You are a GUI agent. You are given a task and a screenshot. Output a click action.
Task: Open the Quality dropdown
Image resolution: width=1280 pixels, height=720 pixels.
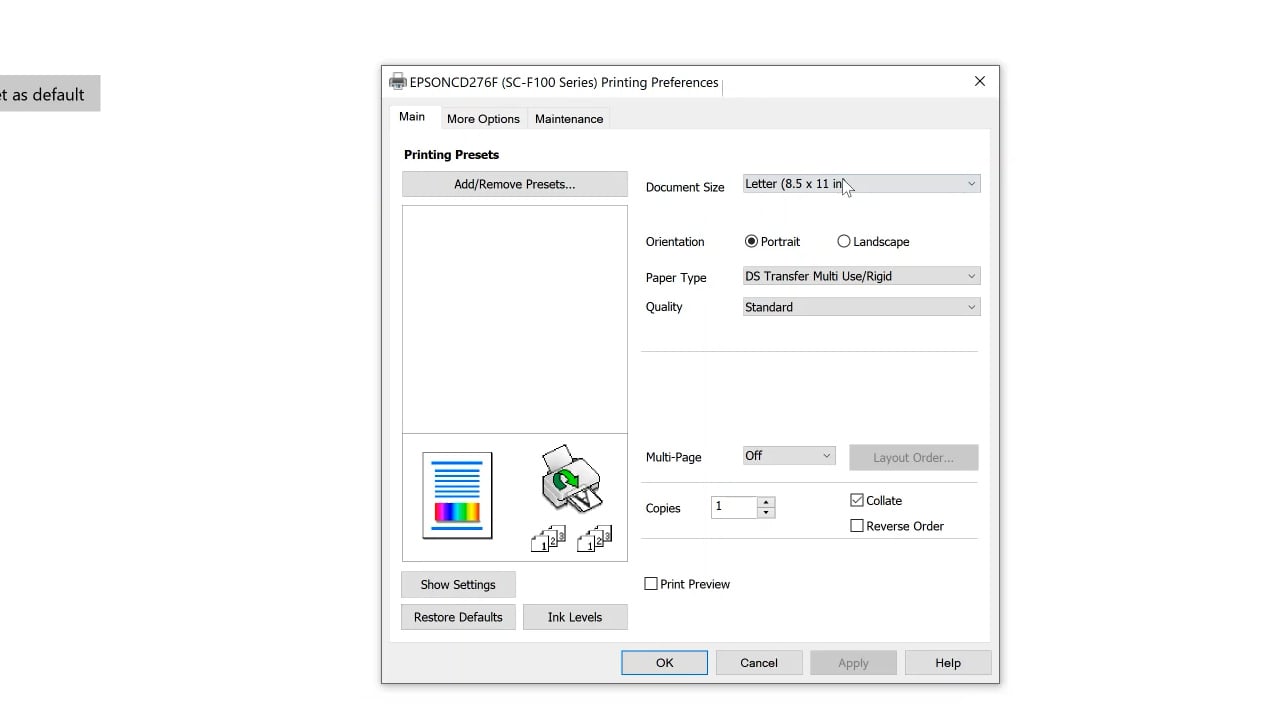point(861,307)
